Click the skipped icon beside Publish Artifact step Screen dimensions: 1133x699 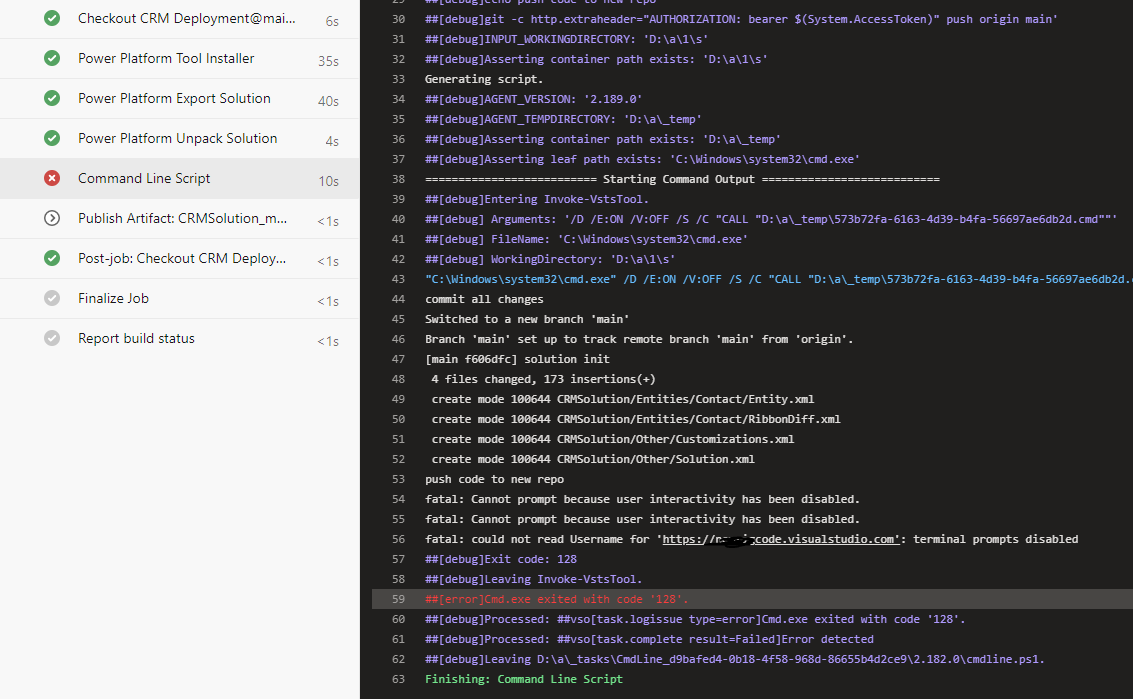click(51, 218)
